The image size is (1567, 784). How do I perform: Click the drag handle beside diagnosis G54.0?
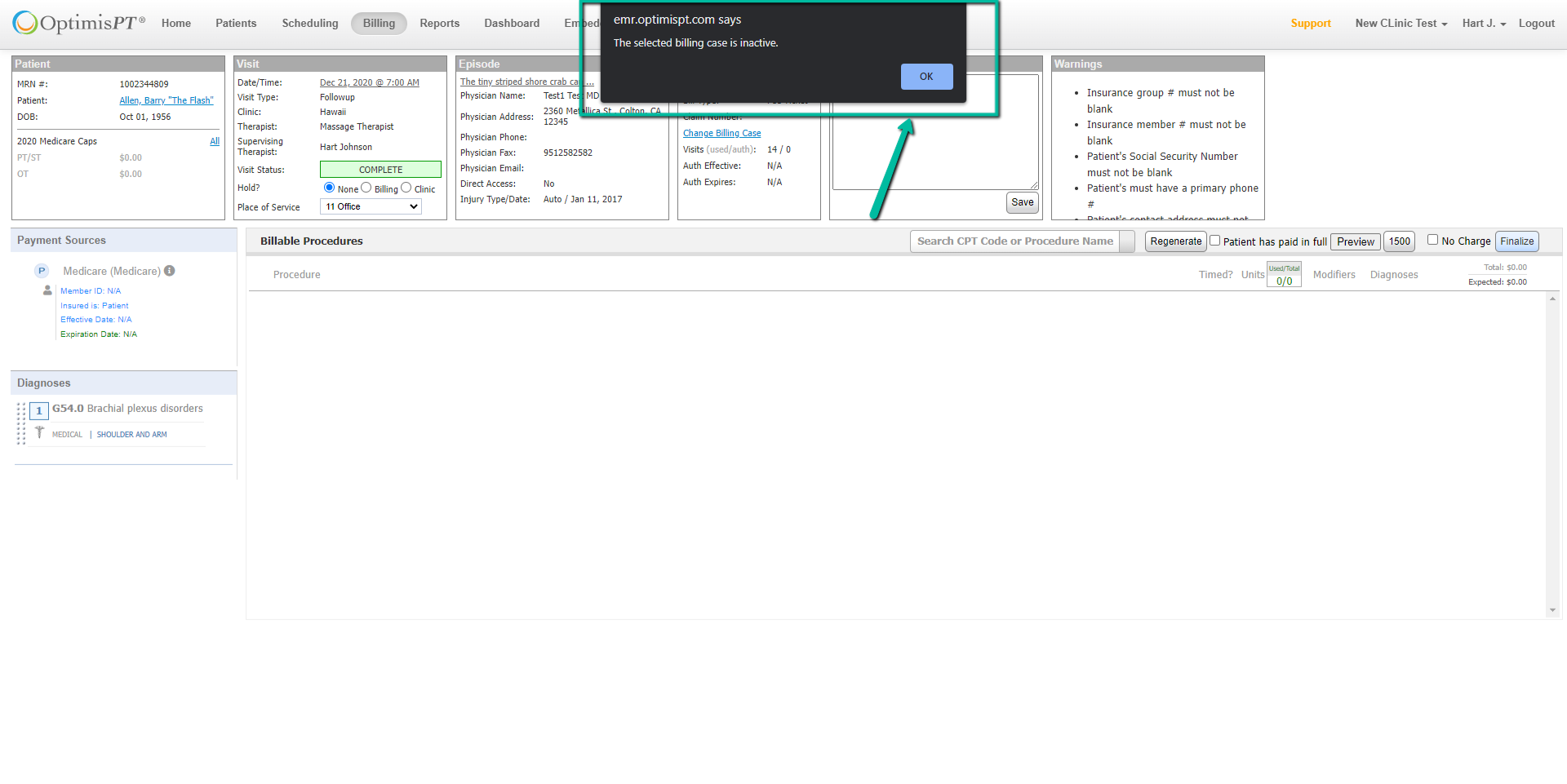pyautogui.click(x=22, y=411)
